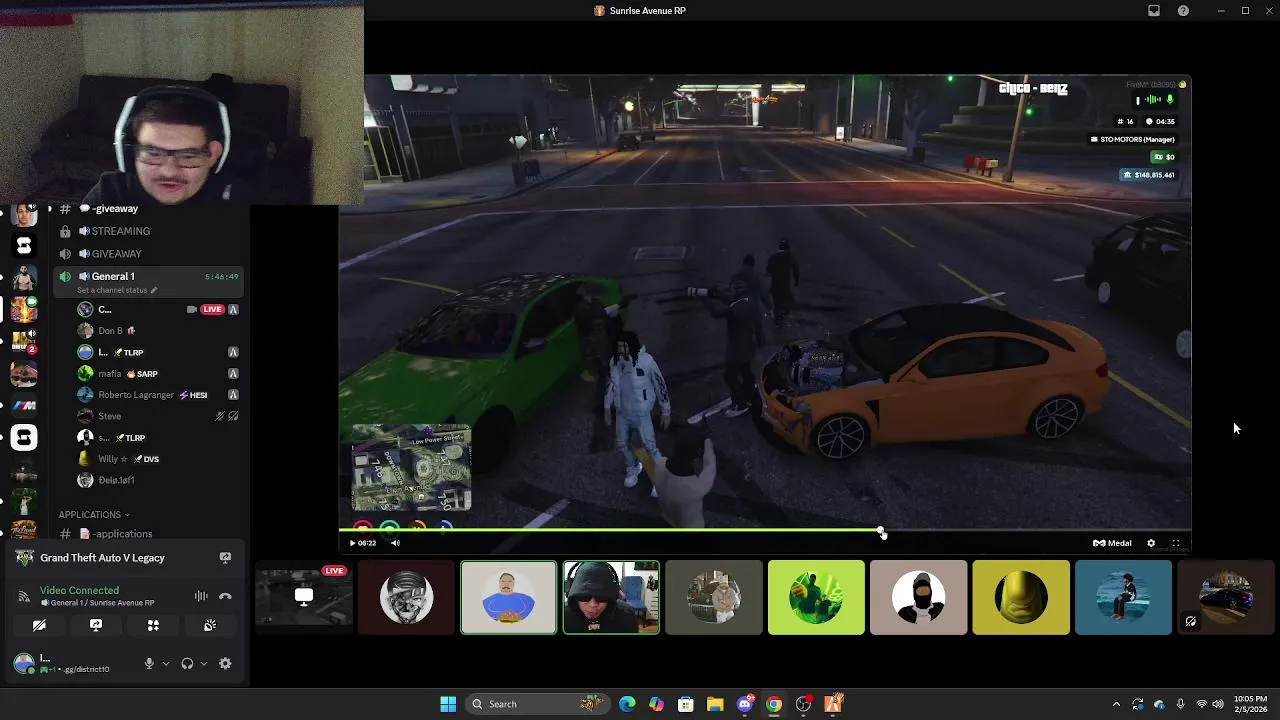Collapse the APPLICATIONS category
1280x720 pixels.
point(94,515)
